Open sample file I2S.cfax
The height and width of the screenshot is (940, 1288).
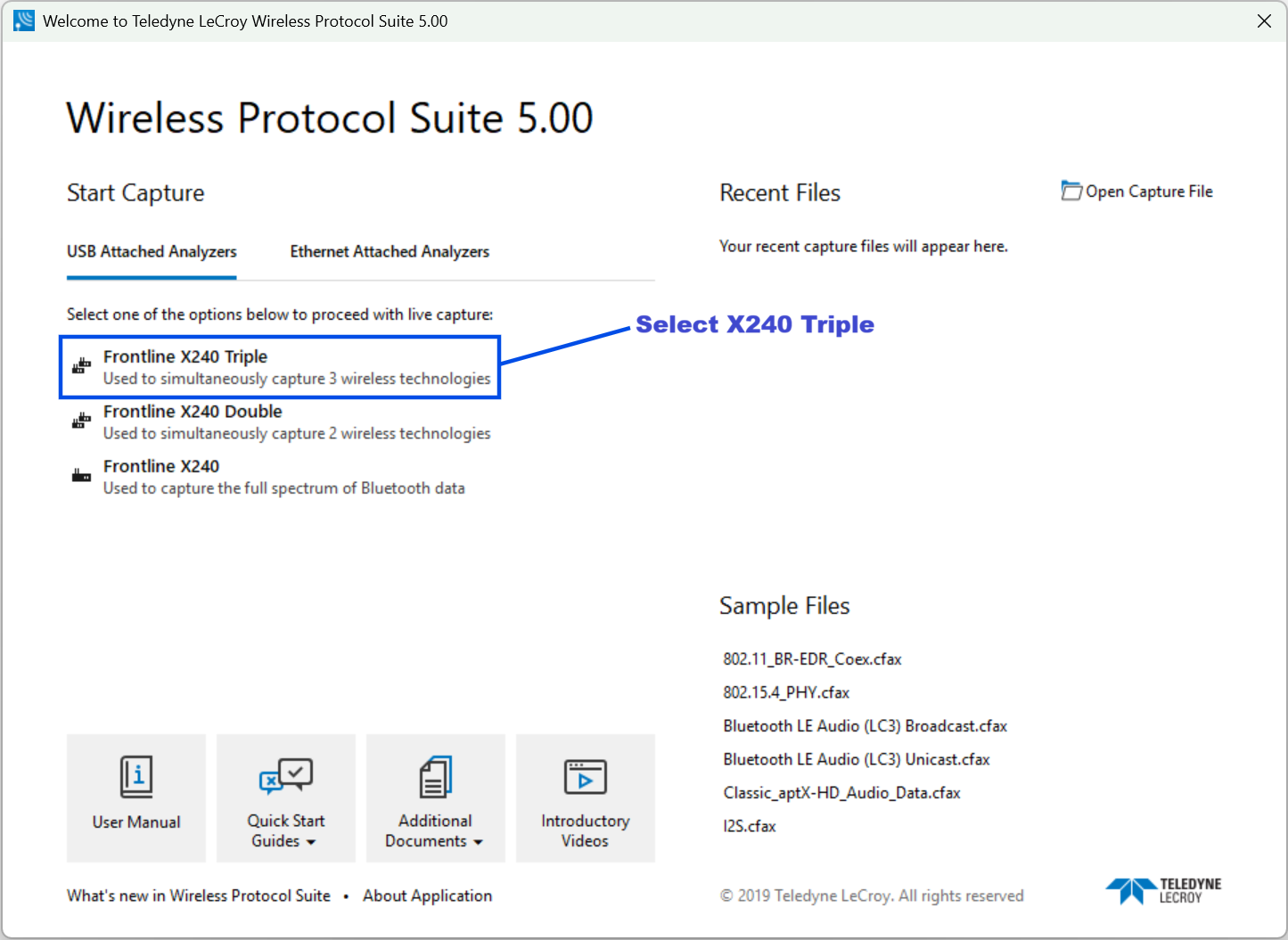click(x=750, y=826)
